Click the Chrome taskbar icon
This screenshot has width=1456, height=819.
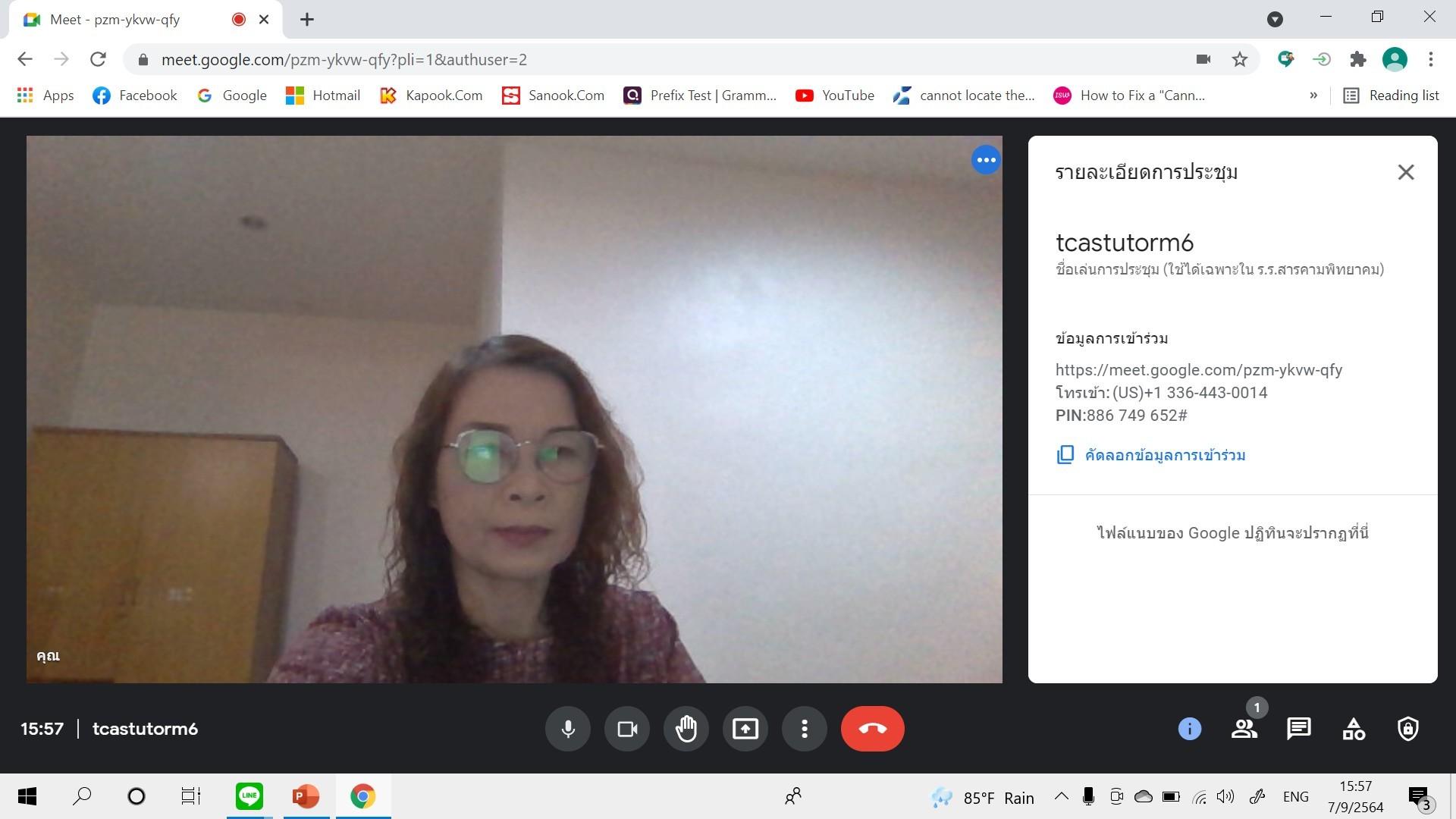(362, 796)
